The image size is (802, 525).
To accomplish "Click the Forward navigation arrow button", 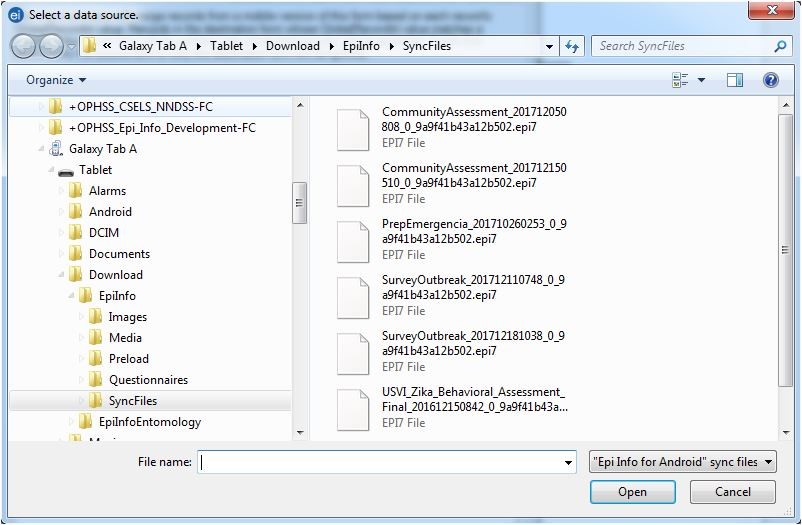I will coord(51,47).
